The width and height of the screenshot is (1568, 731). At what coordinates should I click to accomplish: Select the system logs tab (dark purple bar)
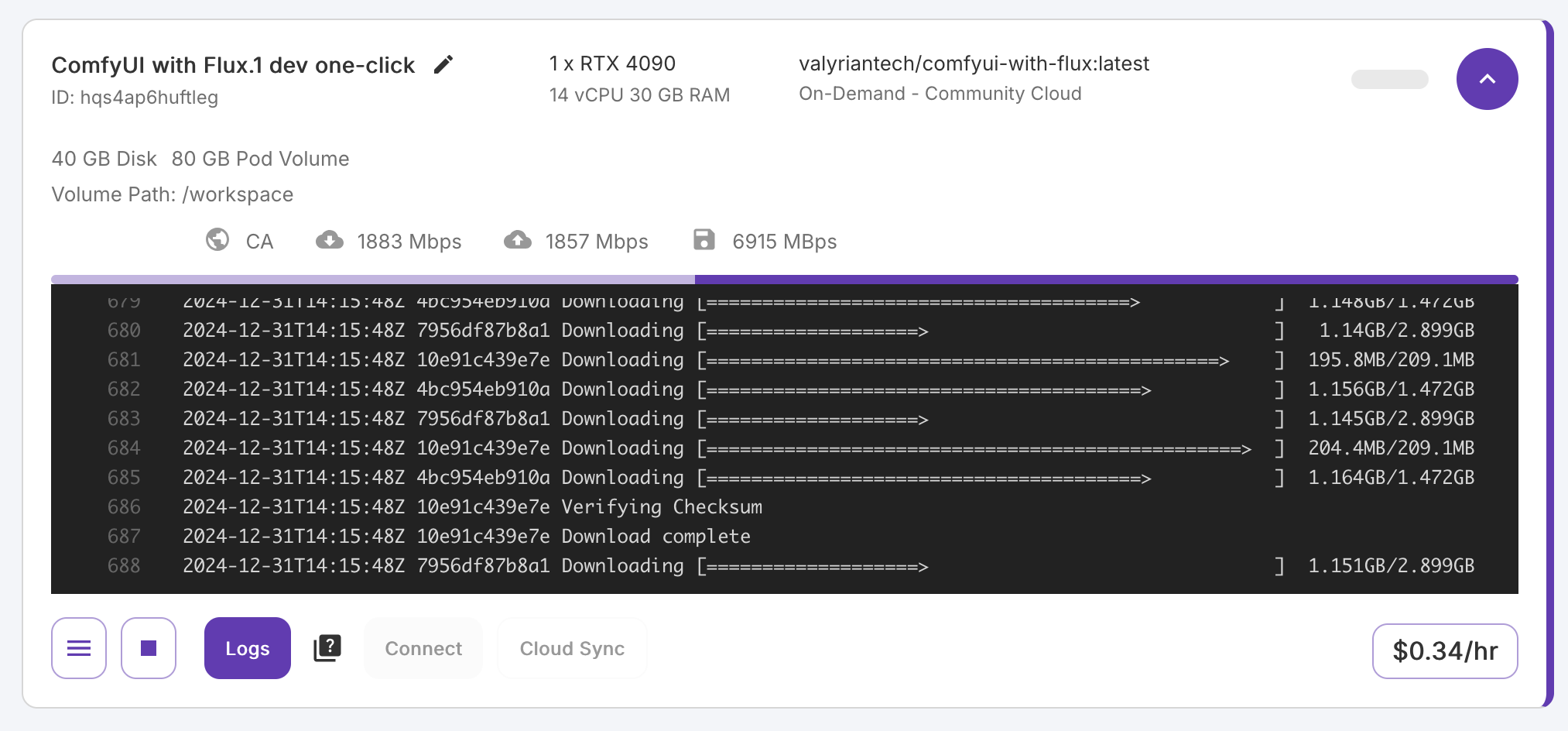click(x=1106, y=279)
